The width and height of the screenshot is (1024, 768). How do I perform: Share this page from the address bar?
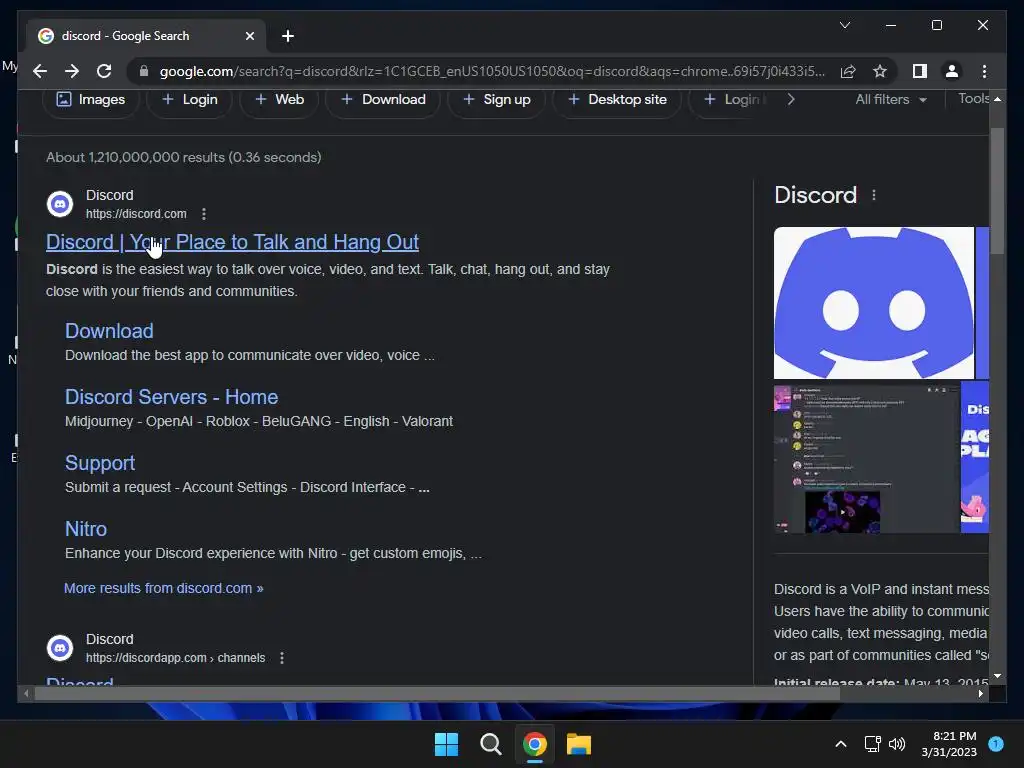(x=848, y=71)
